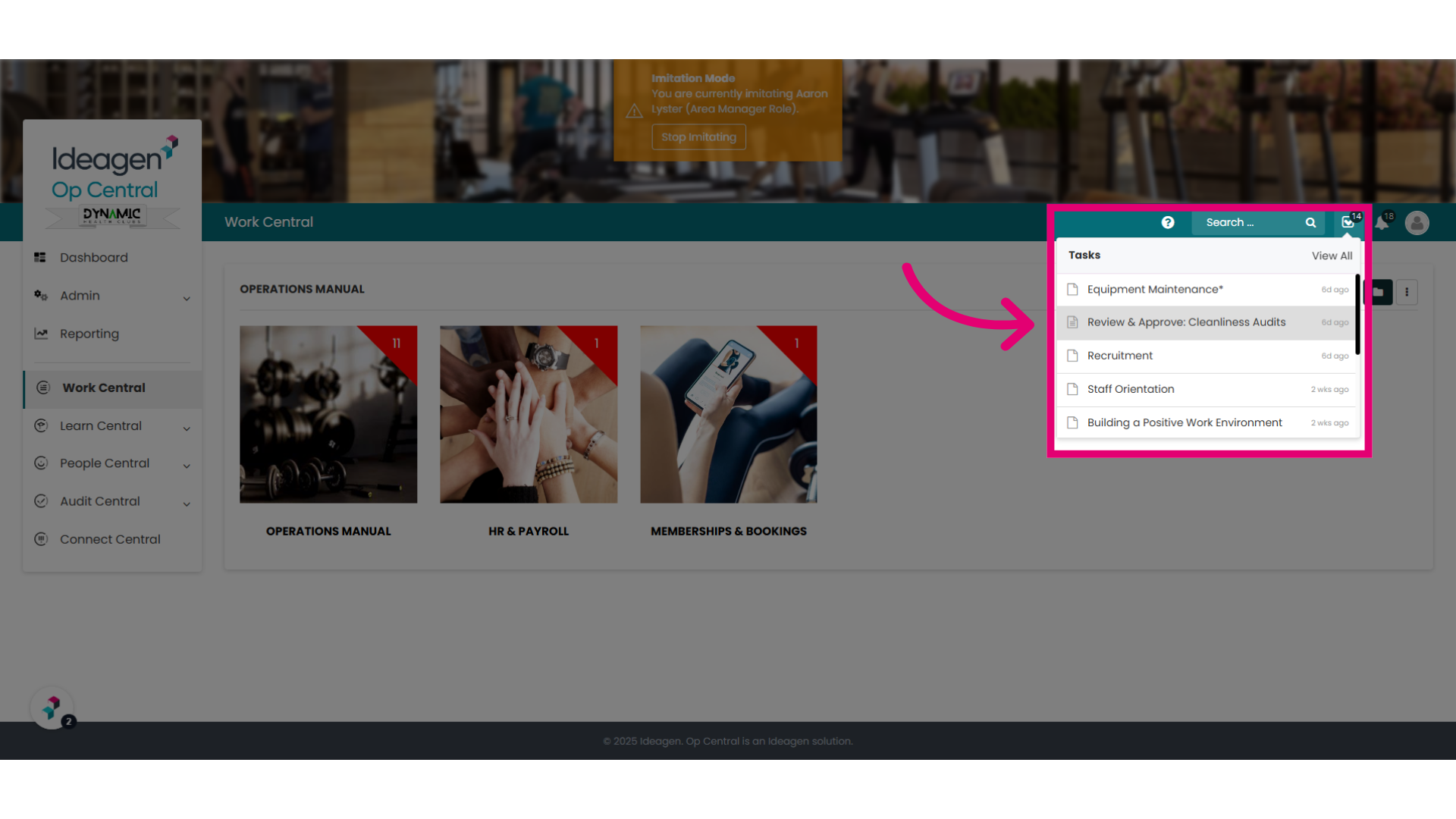Image resolution: width=1456 pixels, height=819 pixels.
Task: Open the notifications bell icon
Action: pos(1382,222)
